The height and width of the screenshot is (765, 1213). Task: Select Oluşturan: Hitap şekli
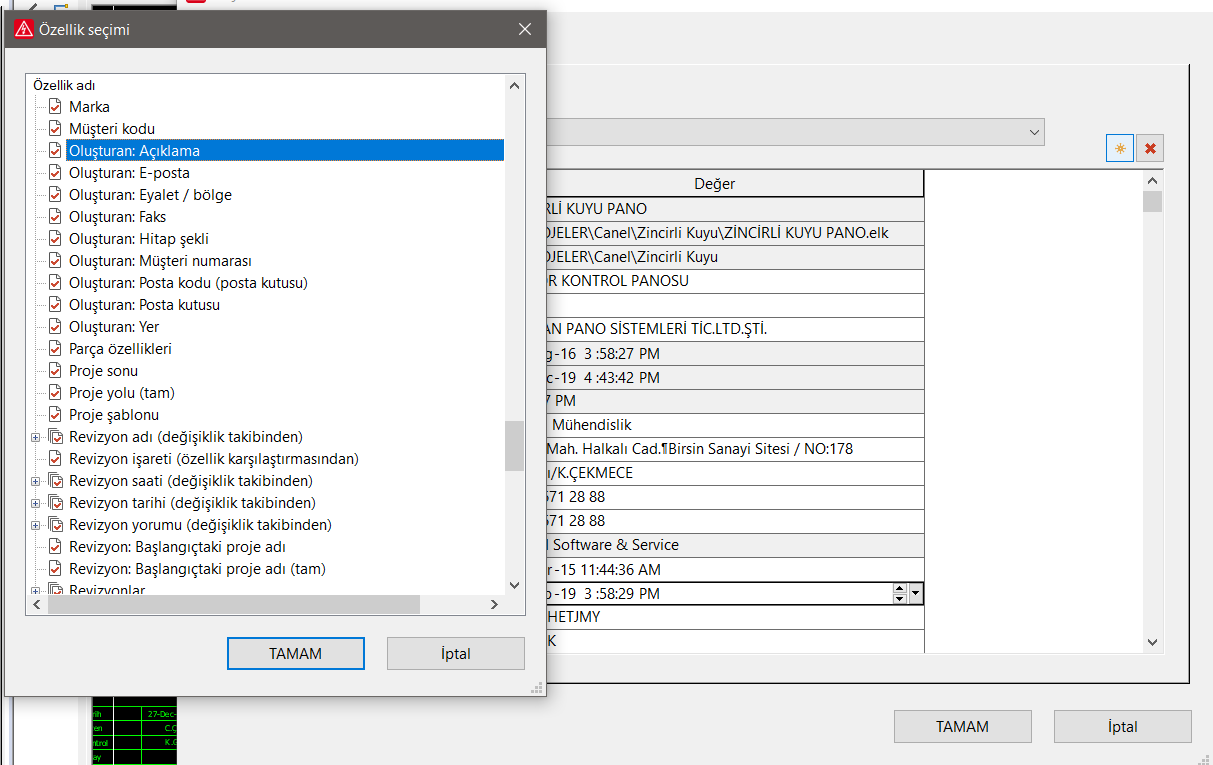click(139, 239)
